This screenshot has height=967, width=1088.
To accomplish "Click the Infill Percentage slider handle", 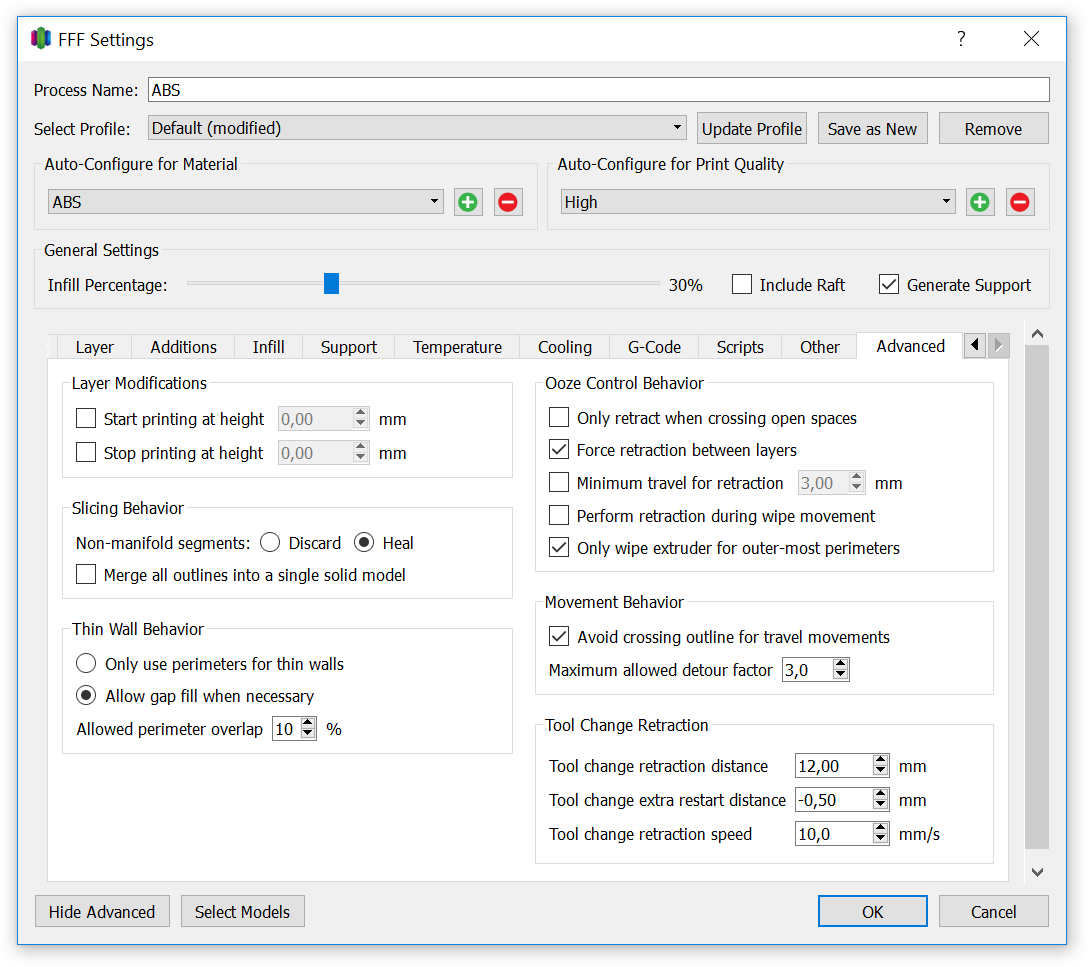I will (332, 283).
